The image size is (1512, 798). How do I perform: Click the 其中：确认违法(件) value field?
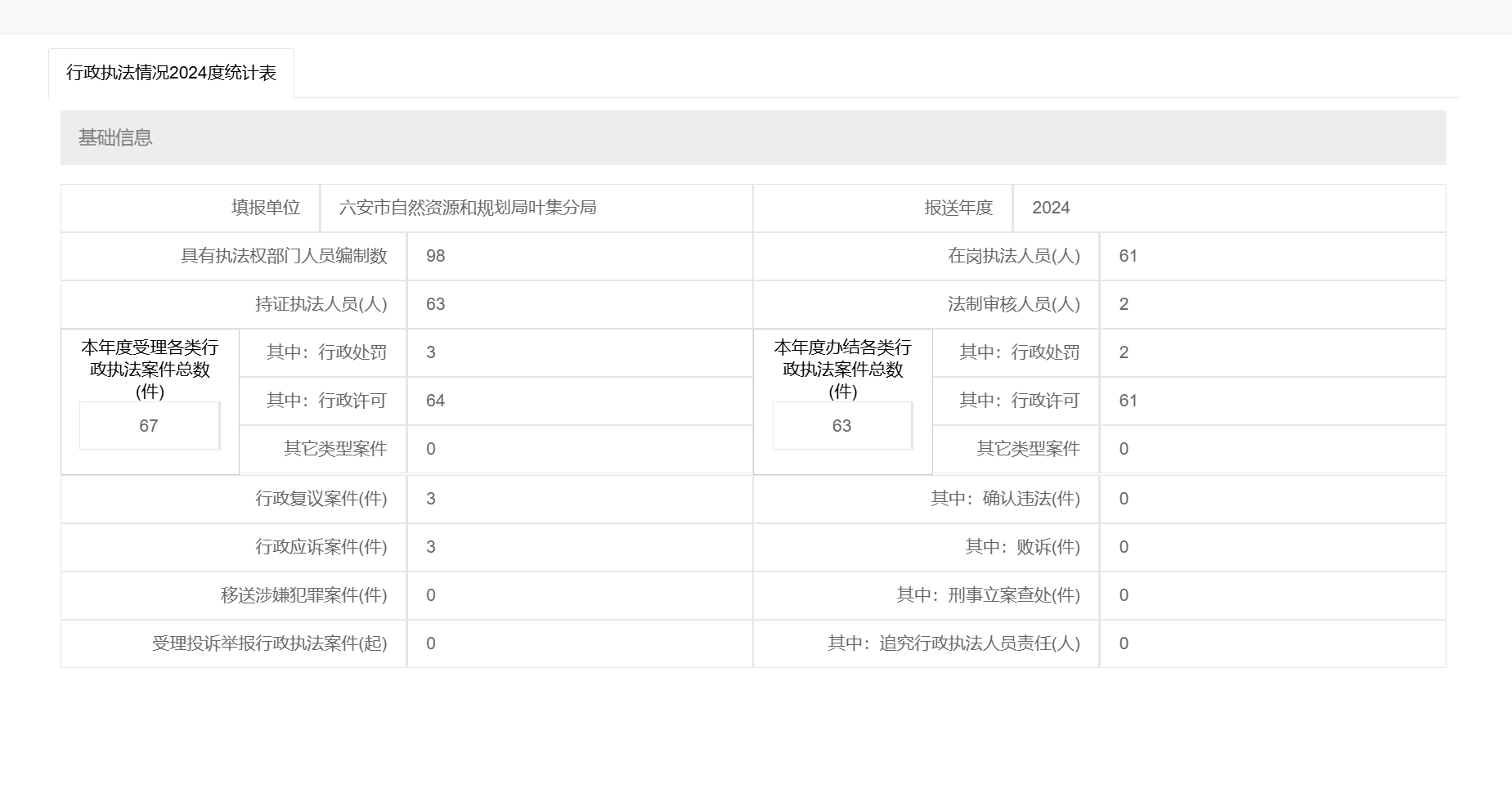(1272, 499)
